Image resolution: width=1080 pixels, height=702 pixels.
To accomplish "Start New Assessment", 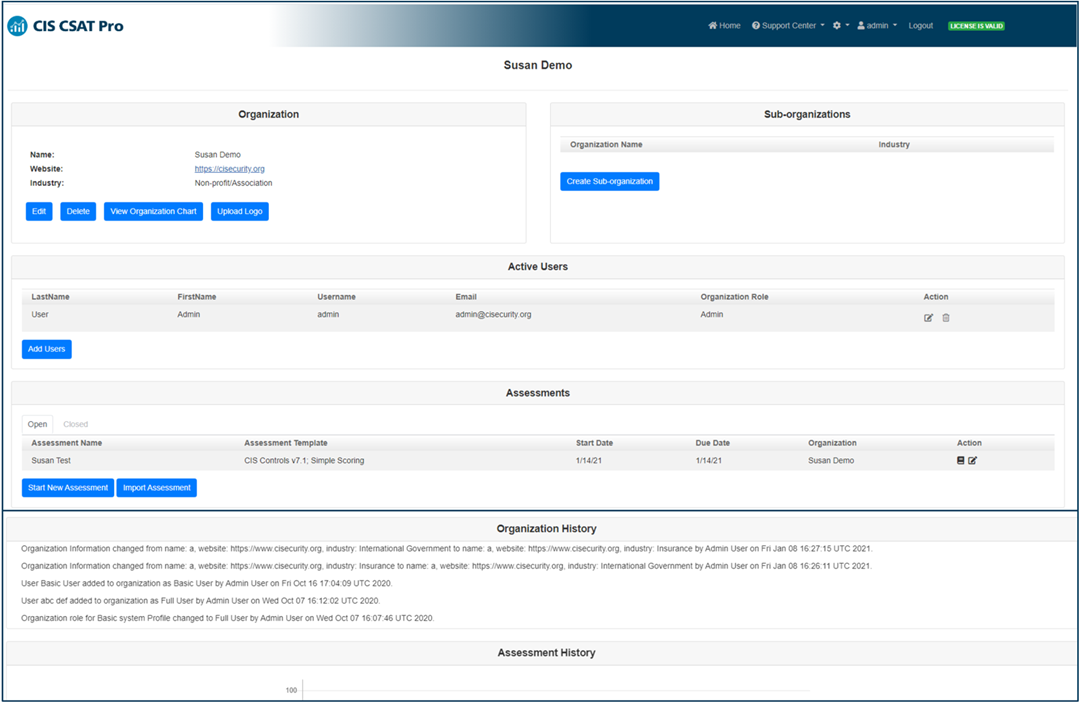I will 67,487.
